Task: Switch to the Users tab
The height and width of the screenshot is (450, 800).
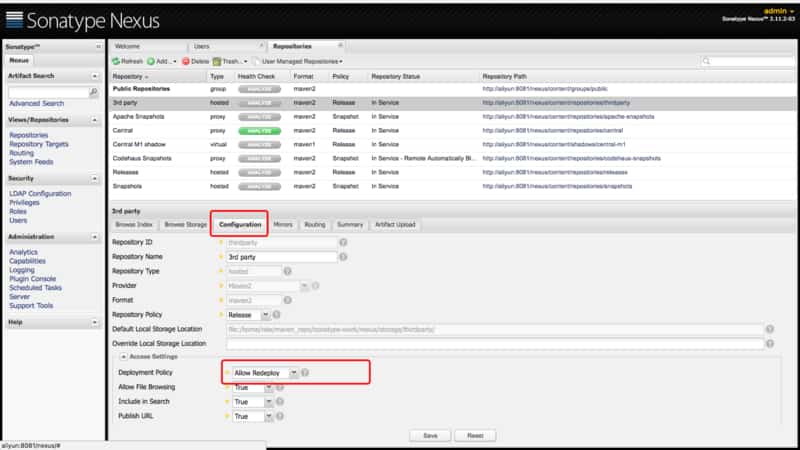Action: (202, 46)
